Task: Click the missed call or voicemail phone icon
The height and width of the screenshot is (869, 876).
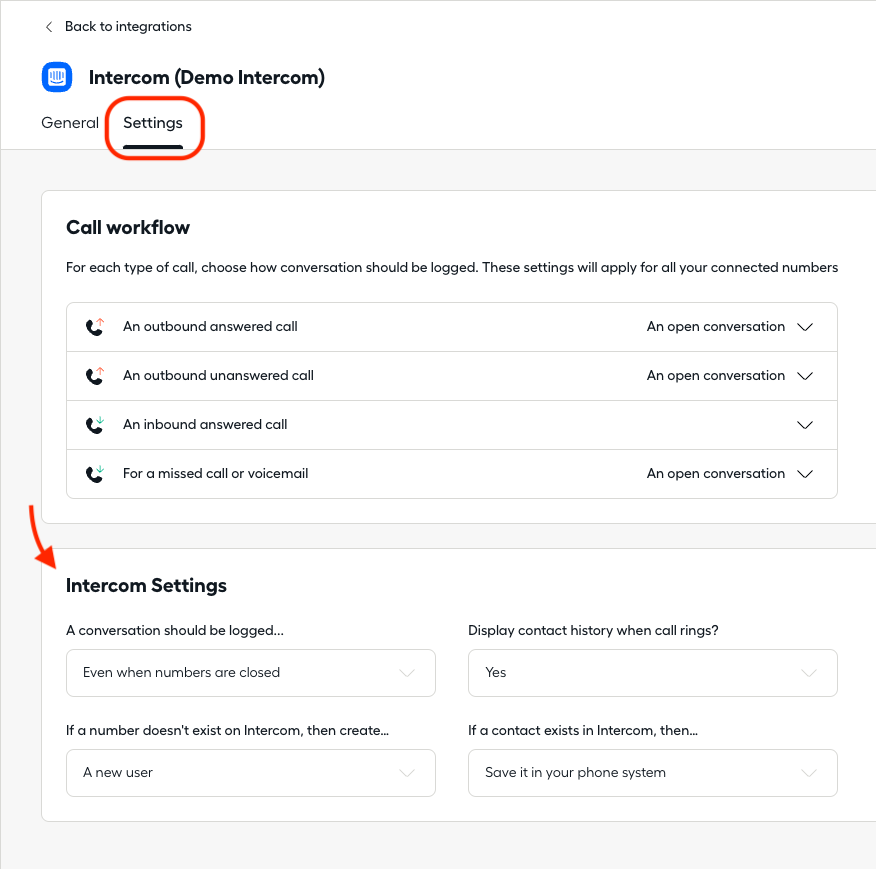Action: (x=95, y=474)
